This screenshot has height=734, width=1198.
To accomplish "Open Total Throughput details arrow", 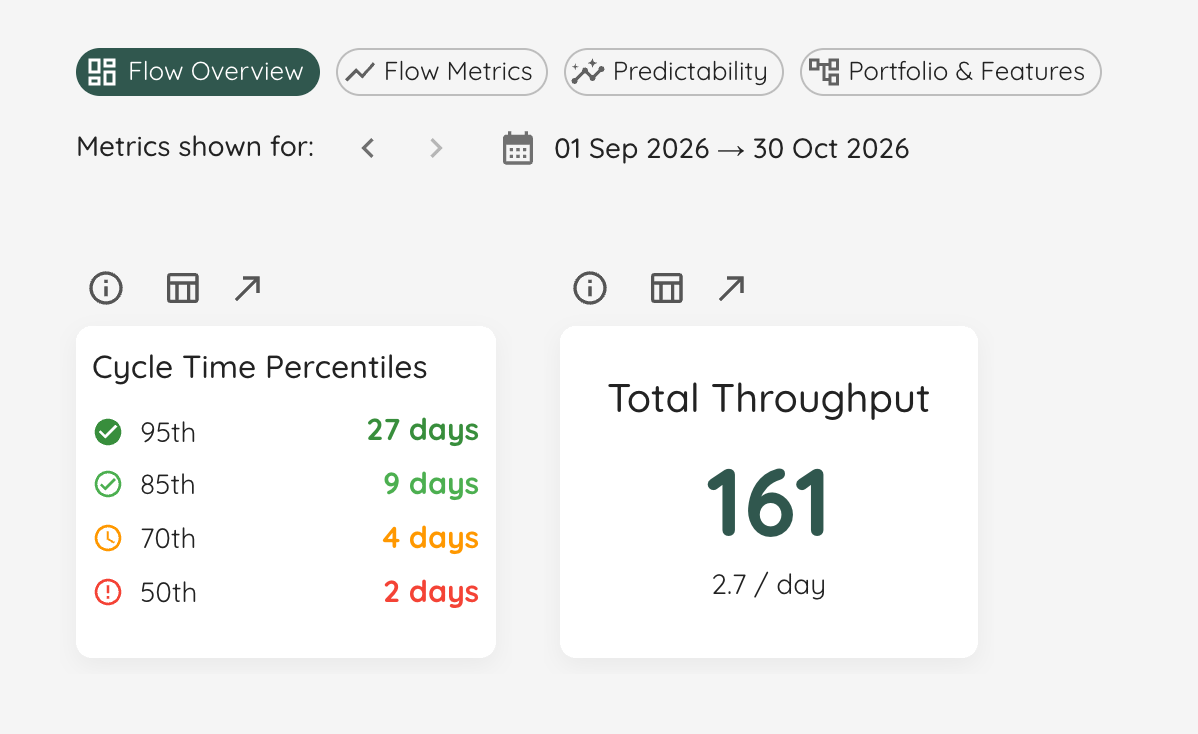I will pyautogui.click(x=731, y=288).
